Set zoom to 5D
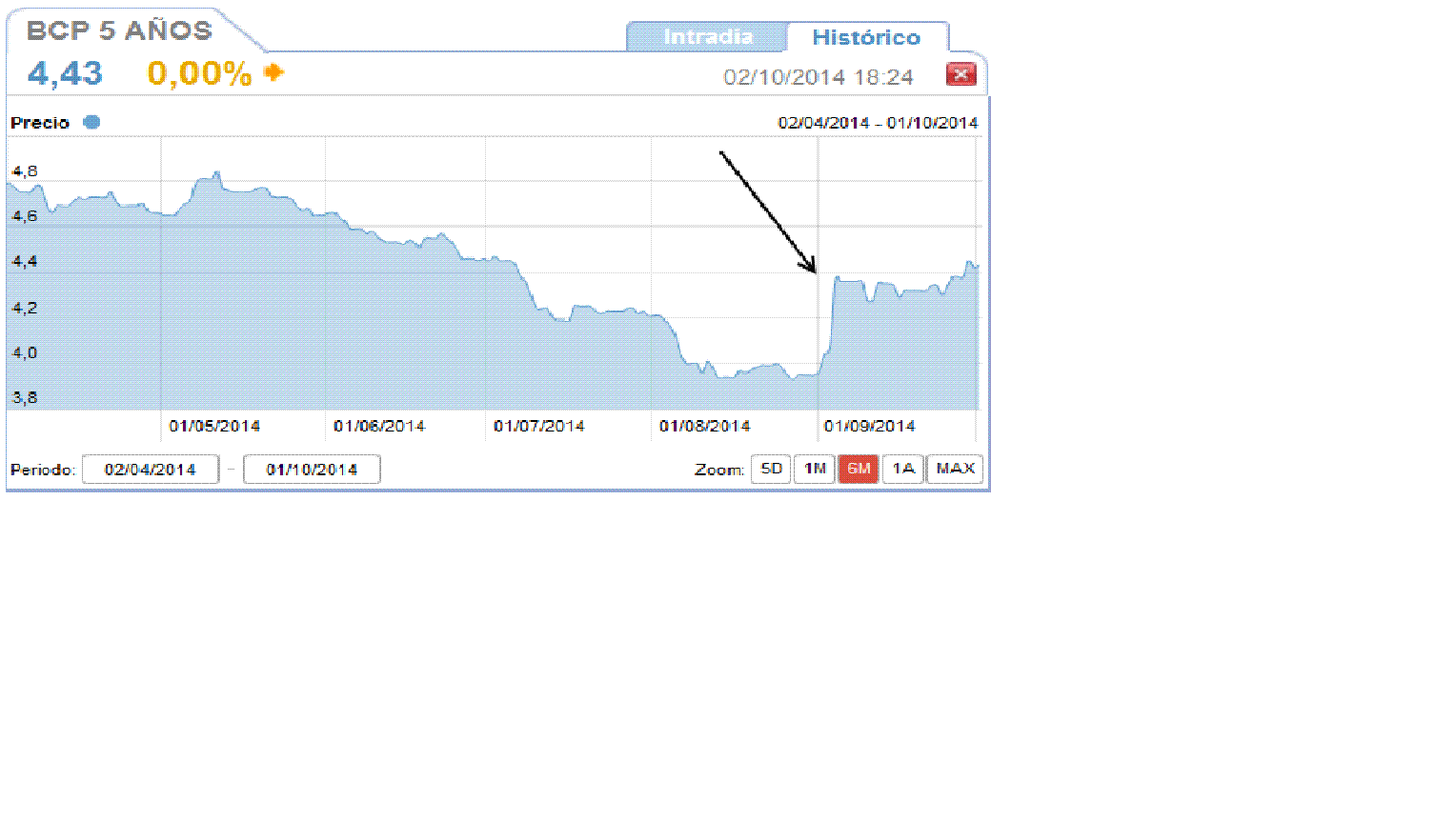The width and height of the screenshot is (1456, 822). pos(771,469)
